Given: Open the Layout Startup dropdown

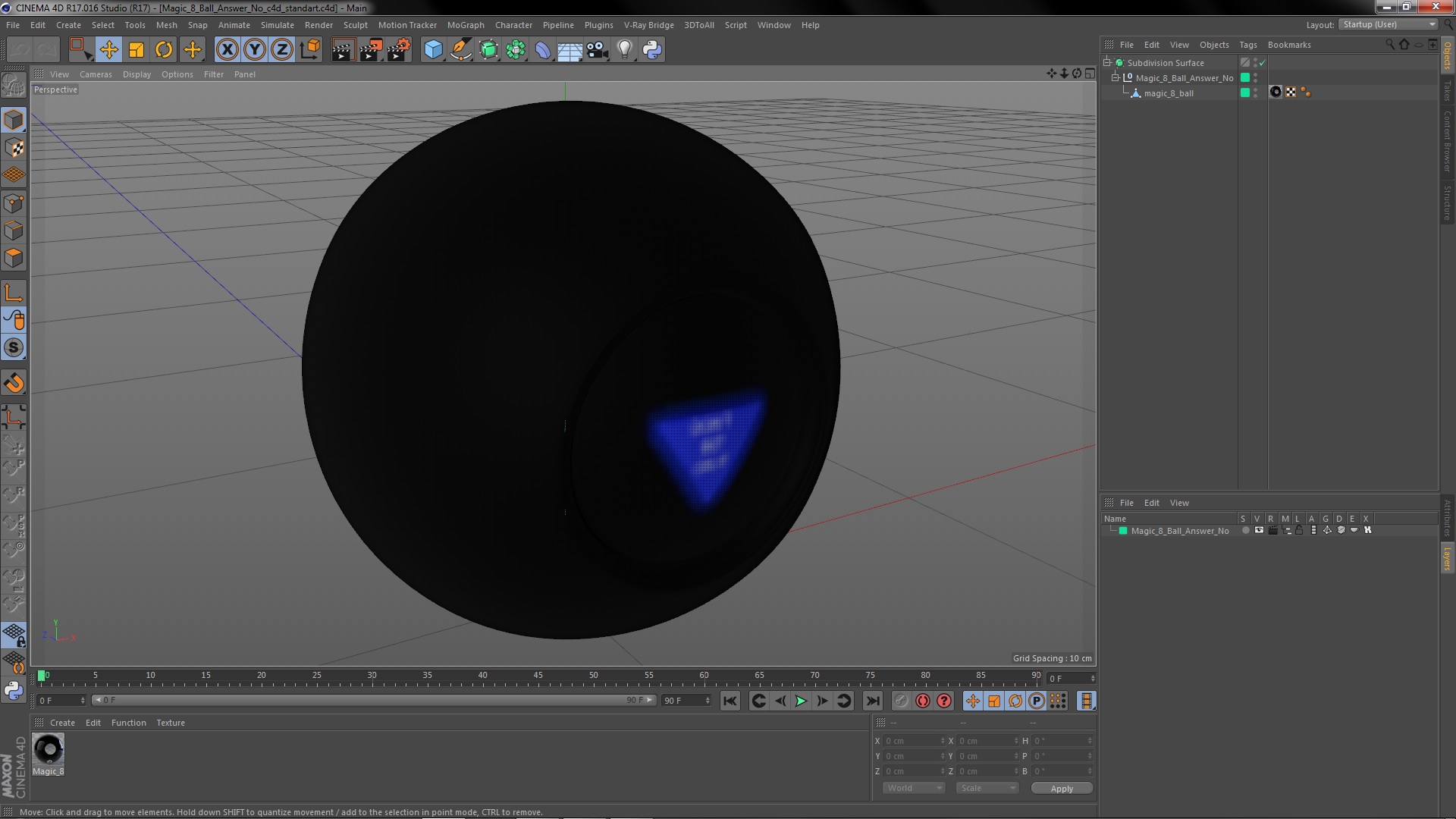Looking at the screenshot, I should point(1389,25).
